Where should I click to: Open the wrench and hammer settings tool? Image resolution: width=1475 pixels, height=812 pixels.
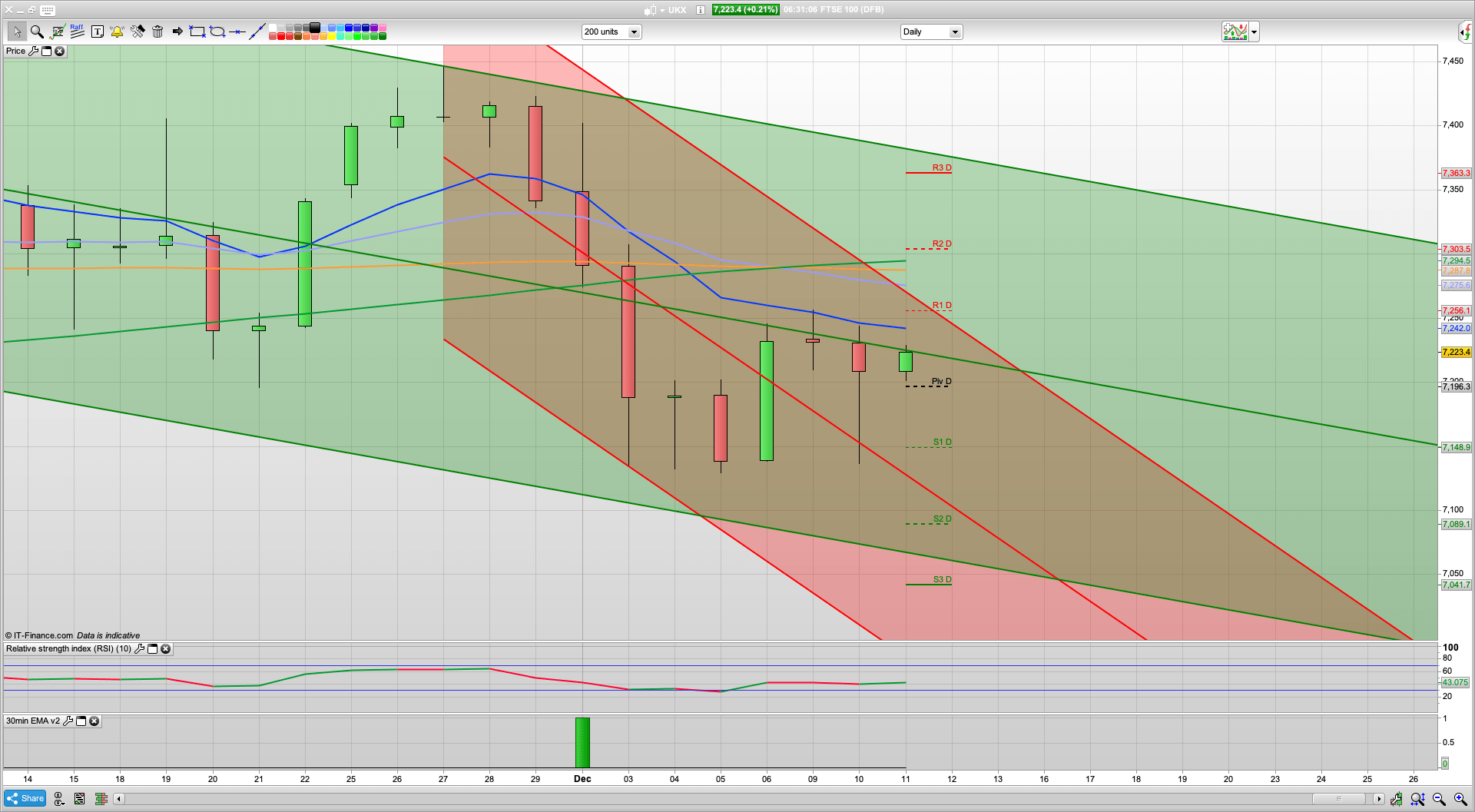pyautogui.click(x=138, y=31)
